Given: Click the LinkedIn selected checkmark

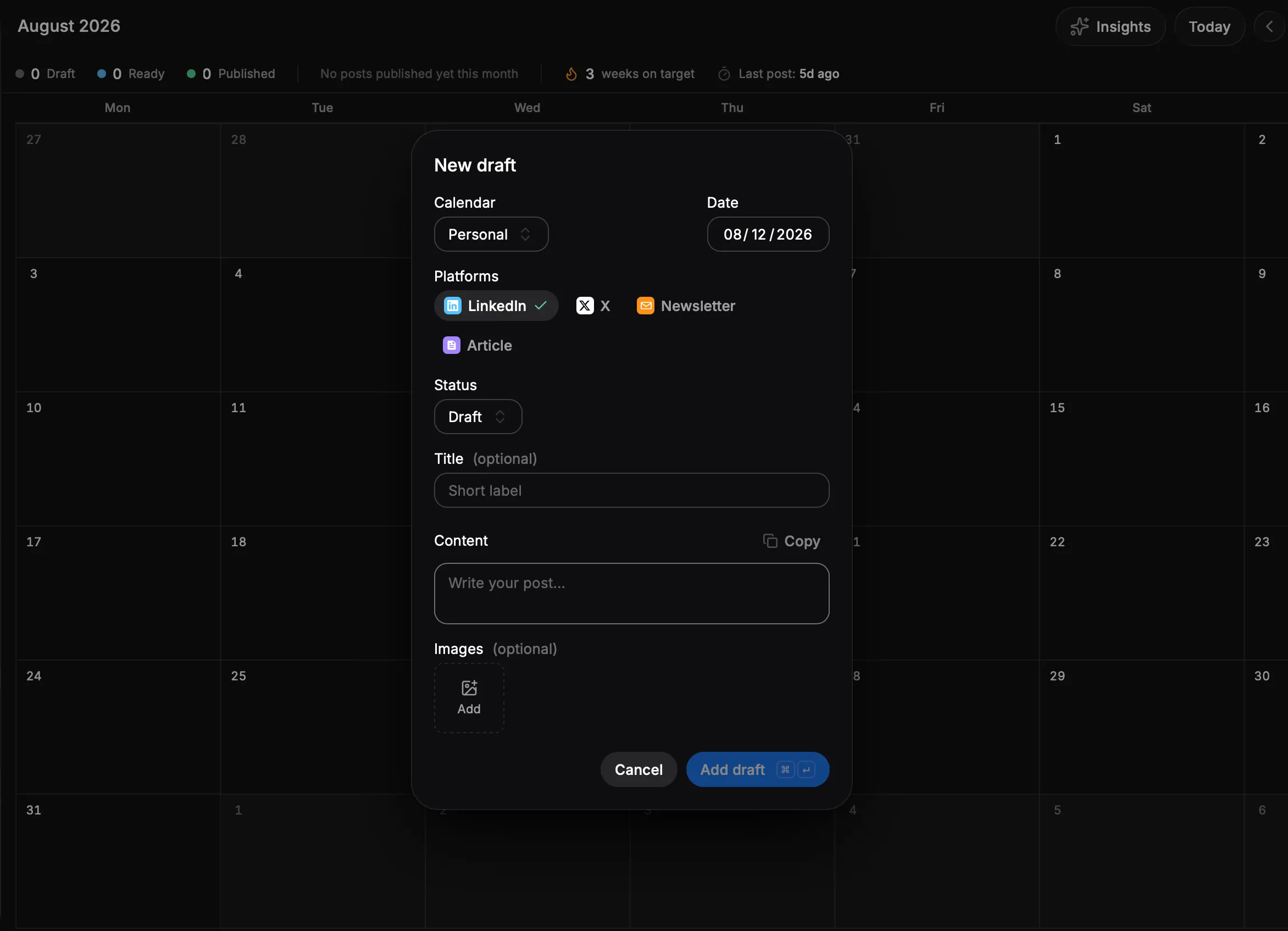Looking at the screenshot, I should click(x=541, y=306).
